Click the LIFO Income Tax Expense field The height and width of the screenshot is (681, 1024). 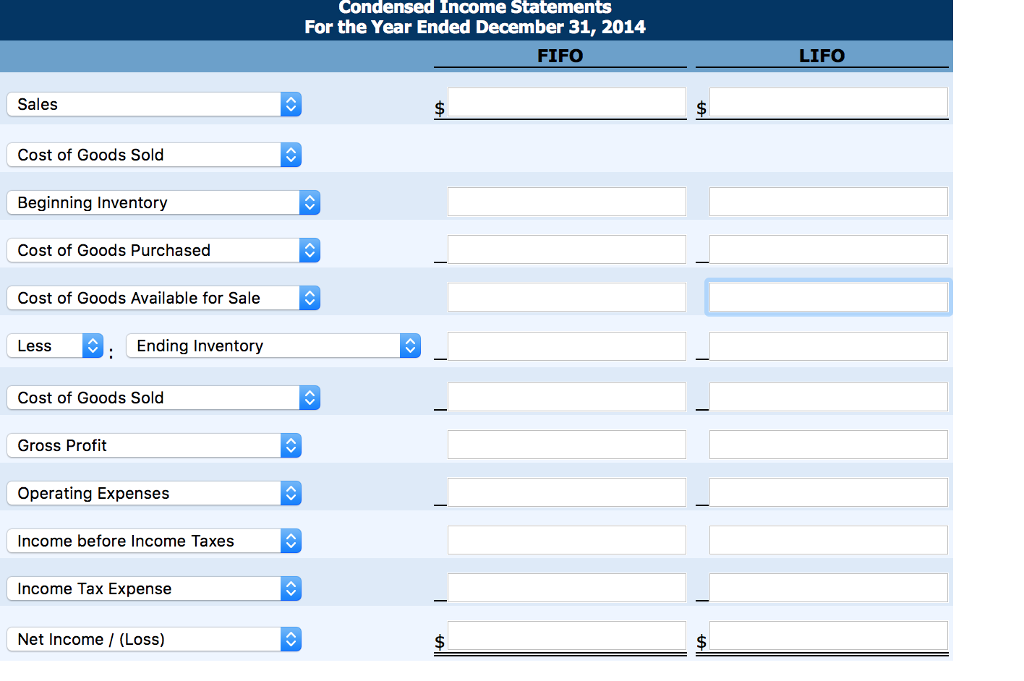point(828,588)
